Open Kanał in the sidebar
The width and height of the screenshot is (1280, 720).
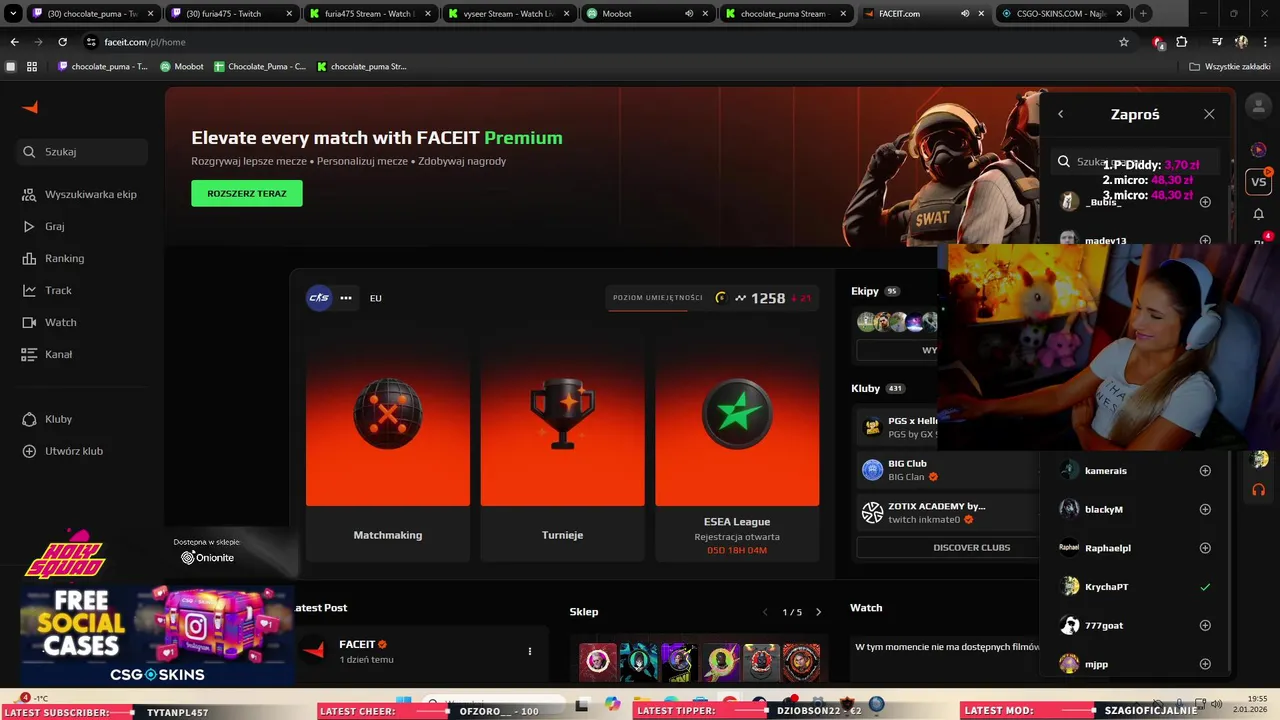point(48,354)
